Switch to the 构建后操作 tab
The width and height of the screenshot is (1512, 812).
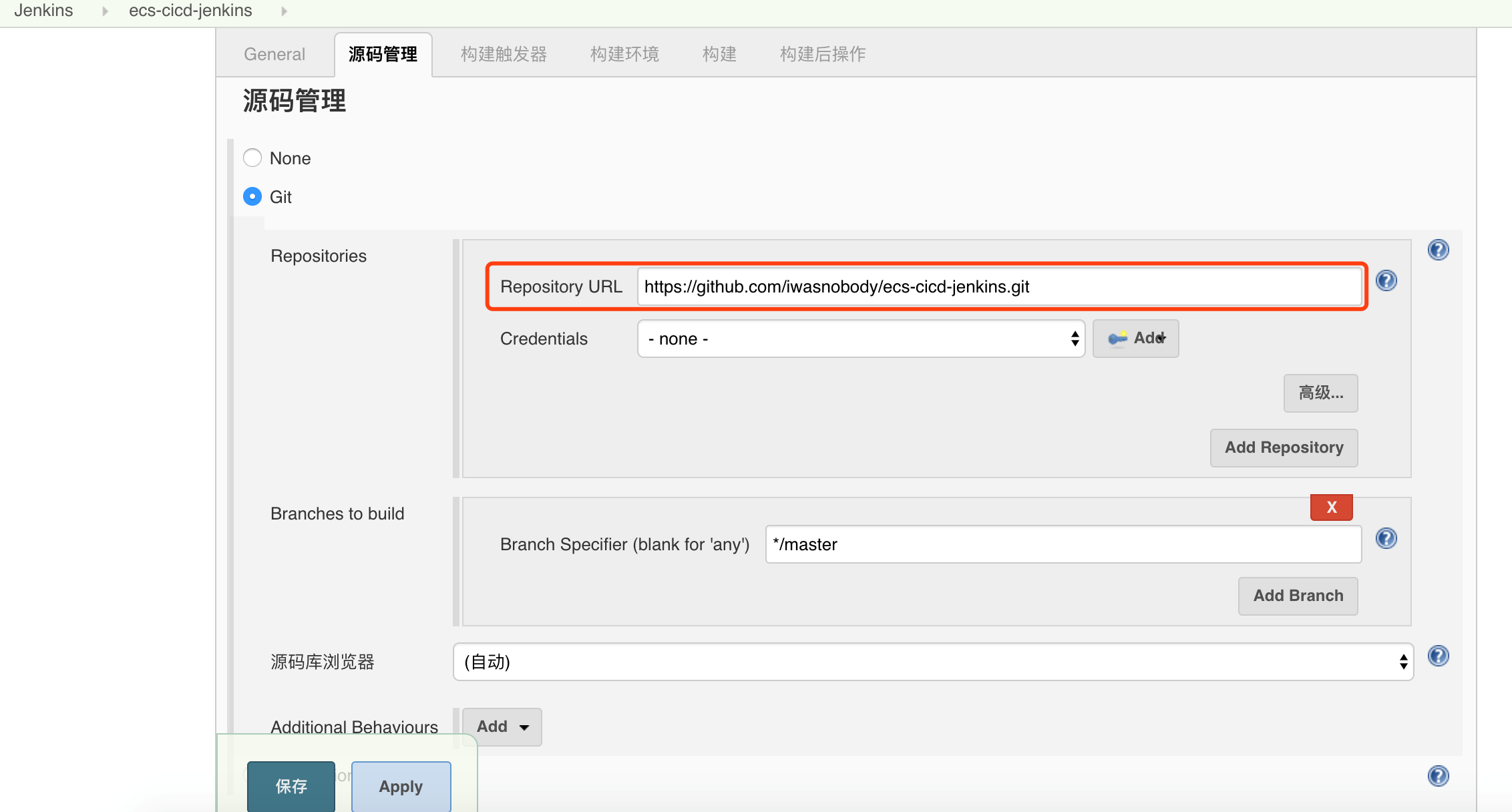823,54
